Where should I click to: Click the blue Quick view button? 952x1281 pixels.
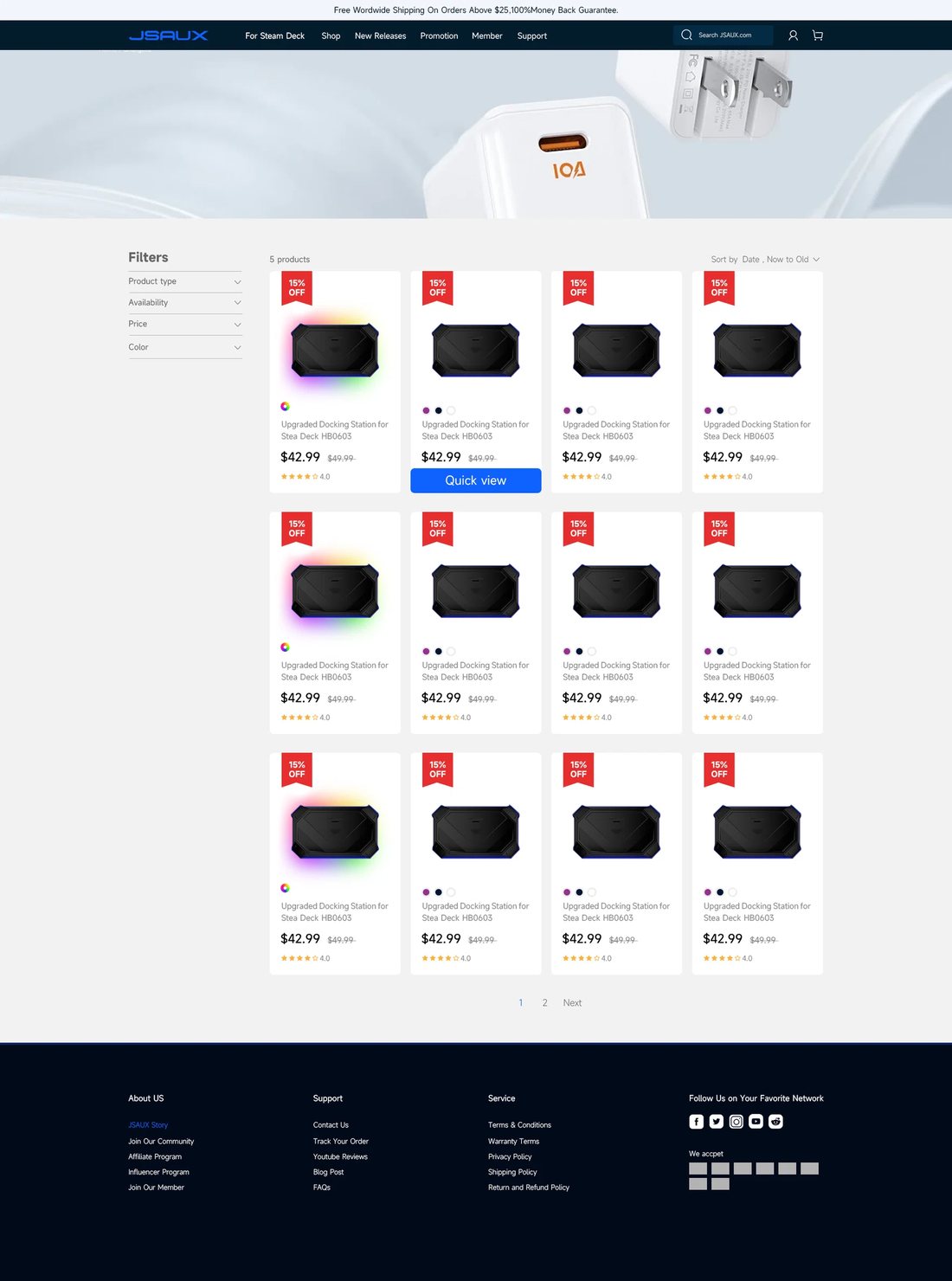pyautogui.click(x=476, y=480)
